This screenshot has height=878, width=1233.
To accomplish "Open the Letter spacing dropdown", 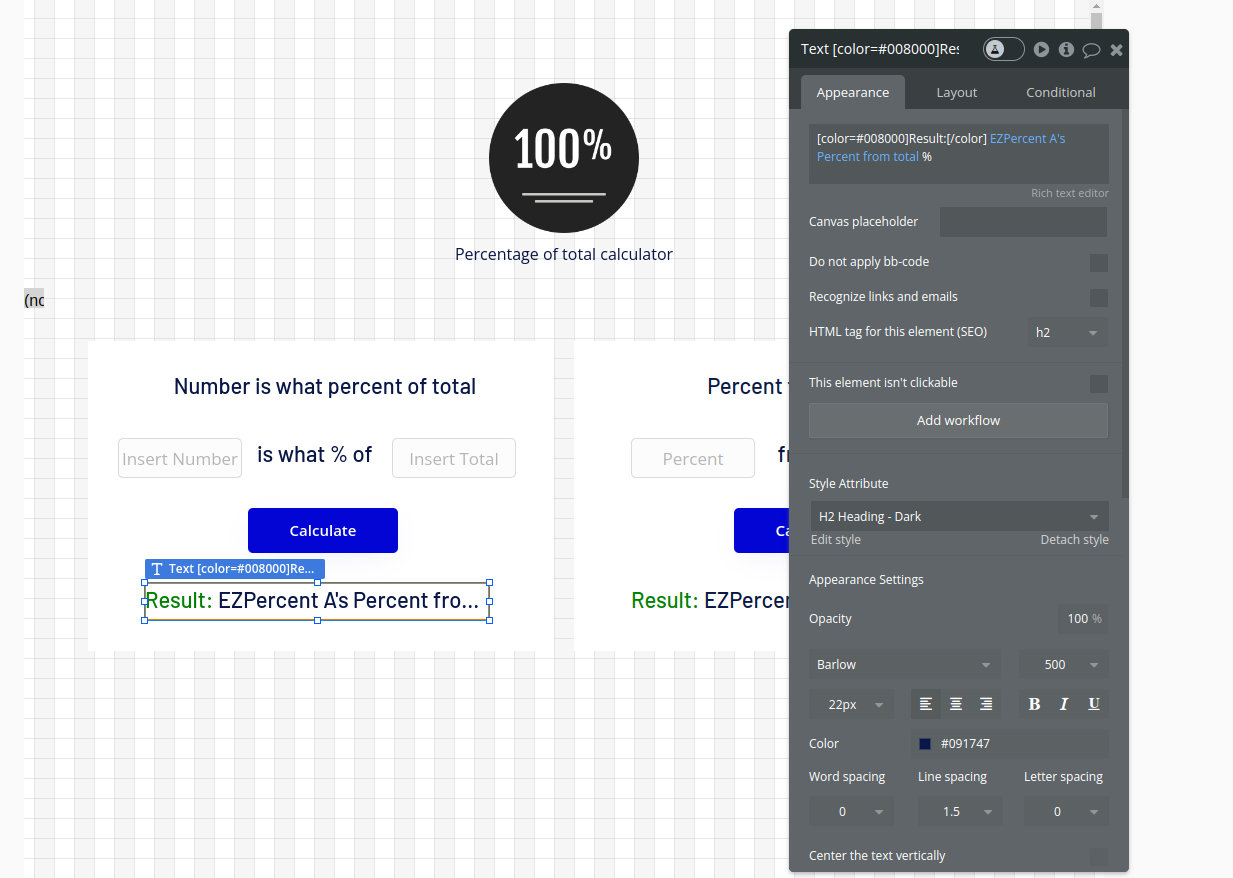I will [x=1066, y=812].
